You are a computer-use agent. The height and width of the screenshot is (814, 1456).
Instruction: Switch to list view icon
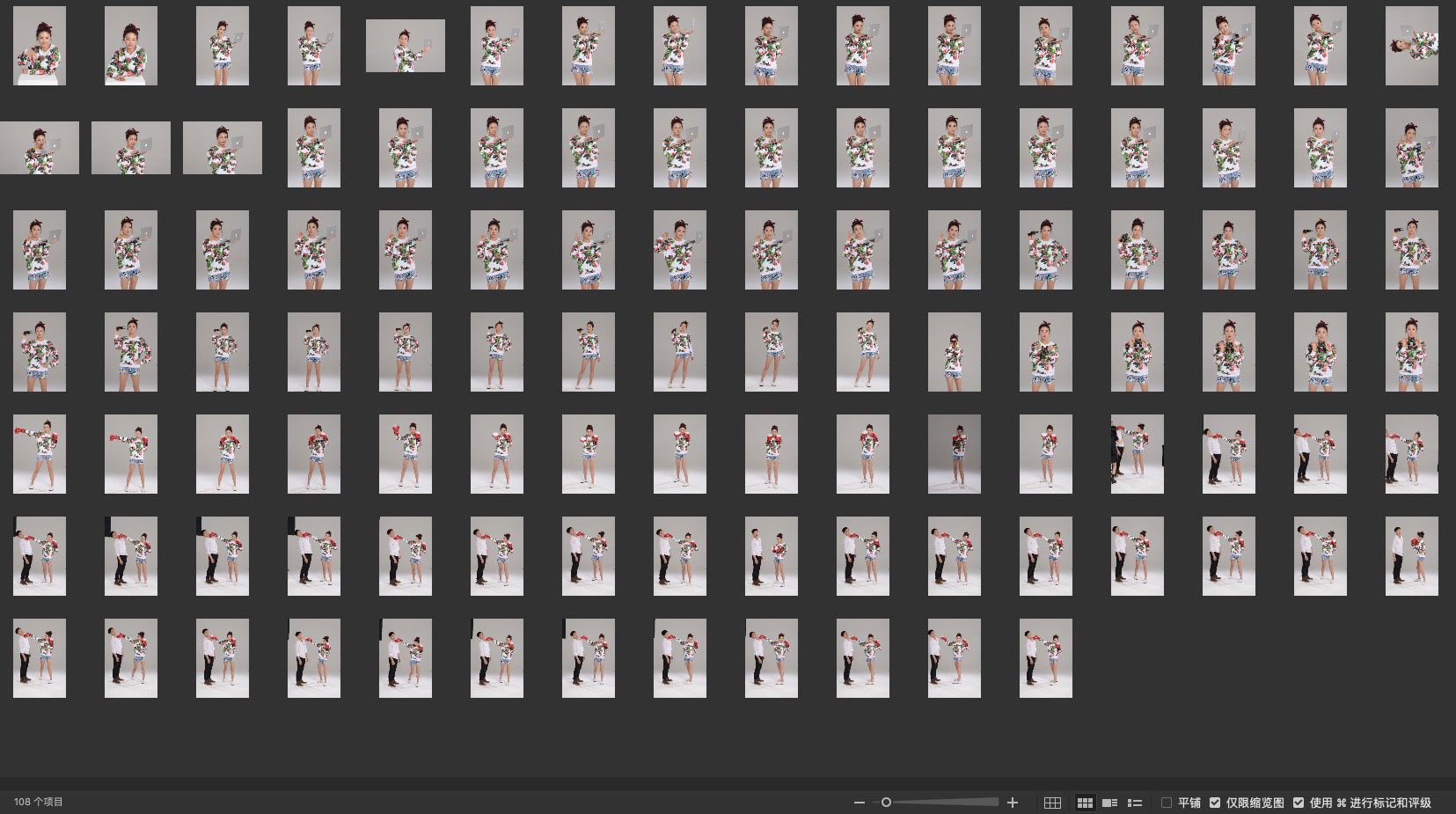pos(1135,803)
